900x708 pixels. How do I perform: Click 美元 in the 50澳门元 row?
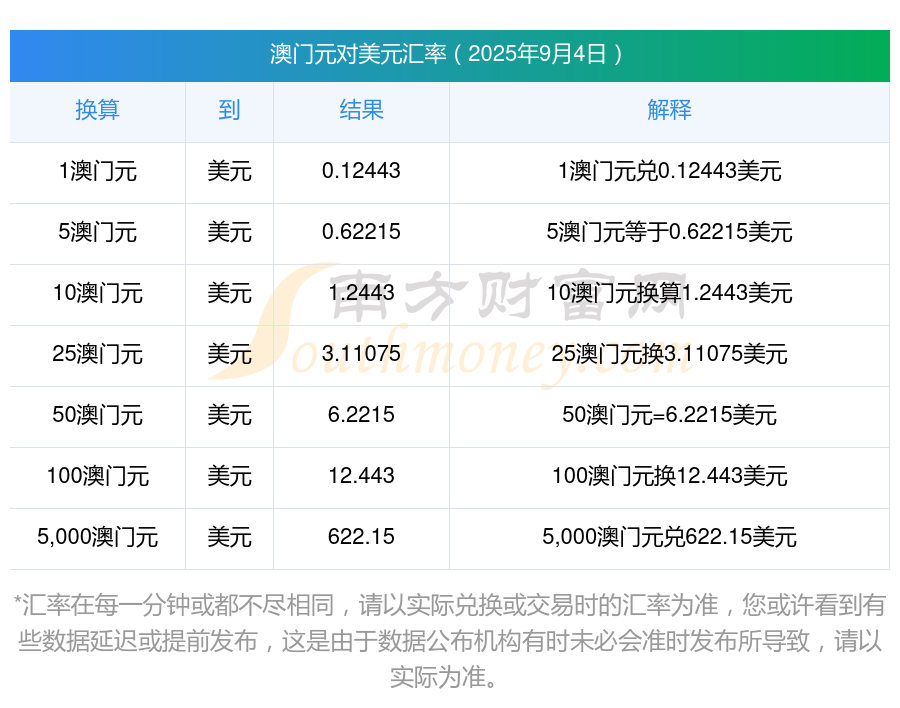click(229, 415)
